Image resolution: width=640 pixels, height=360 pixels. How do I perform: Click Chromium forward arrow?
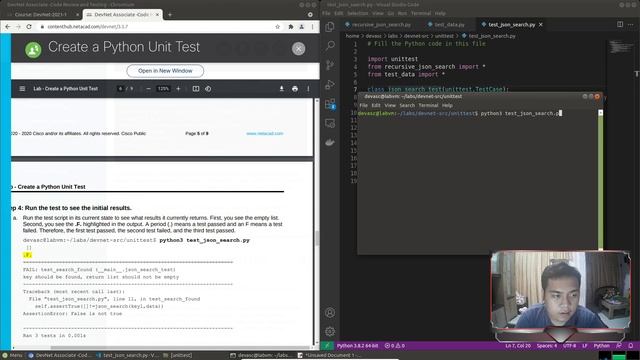[18, 27]
